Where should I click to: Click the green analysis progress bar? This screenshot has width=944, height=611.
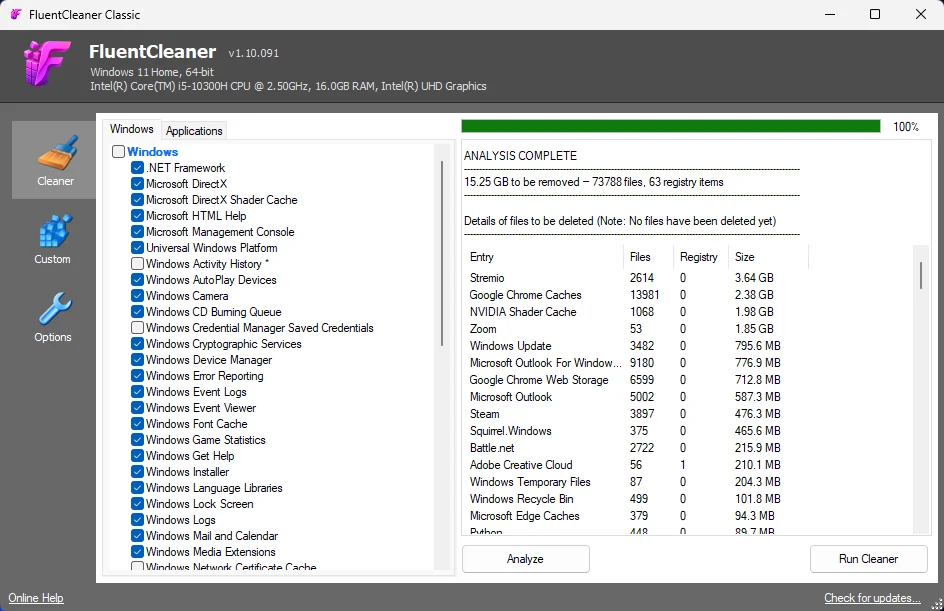tap(671, 126)
